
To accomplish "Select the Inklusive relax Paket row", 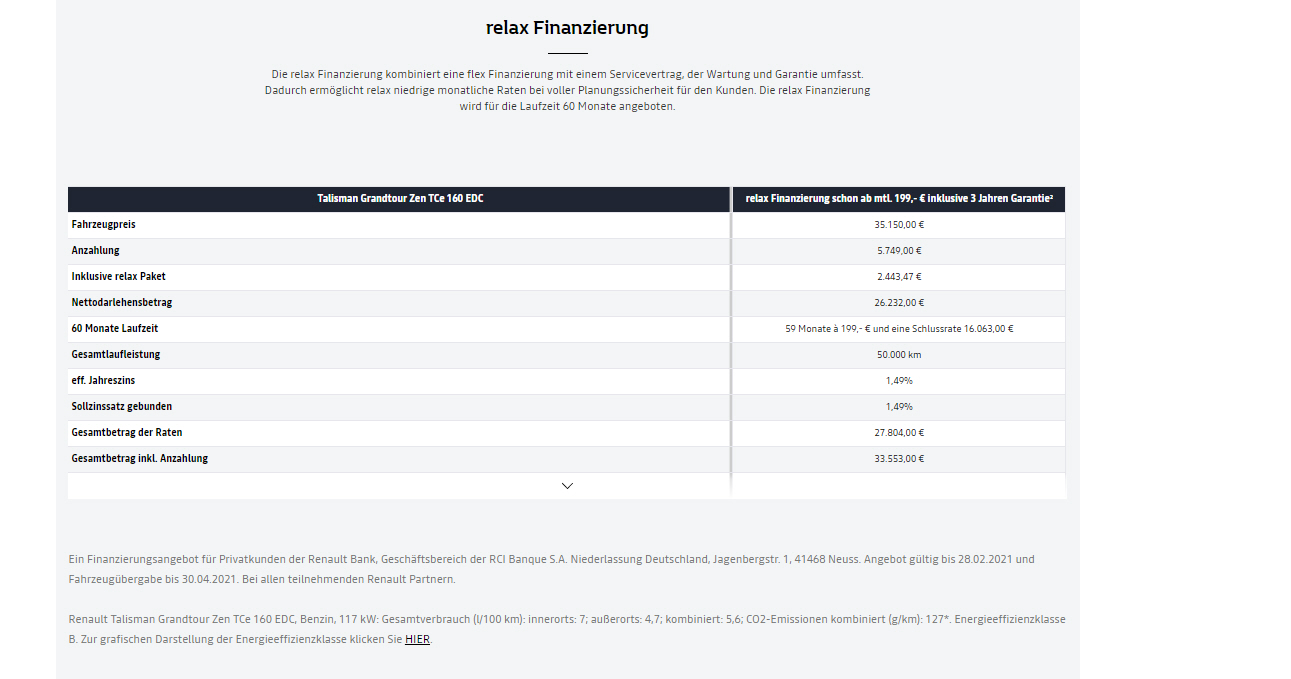I will pyautogui.click(x=567, y=277).
